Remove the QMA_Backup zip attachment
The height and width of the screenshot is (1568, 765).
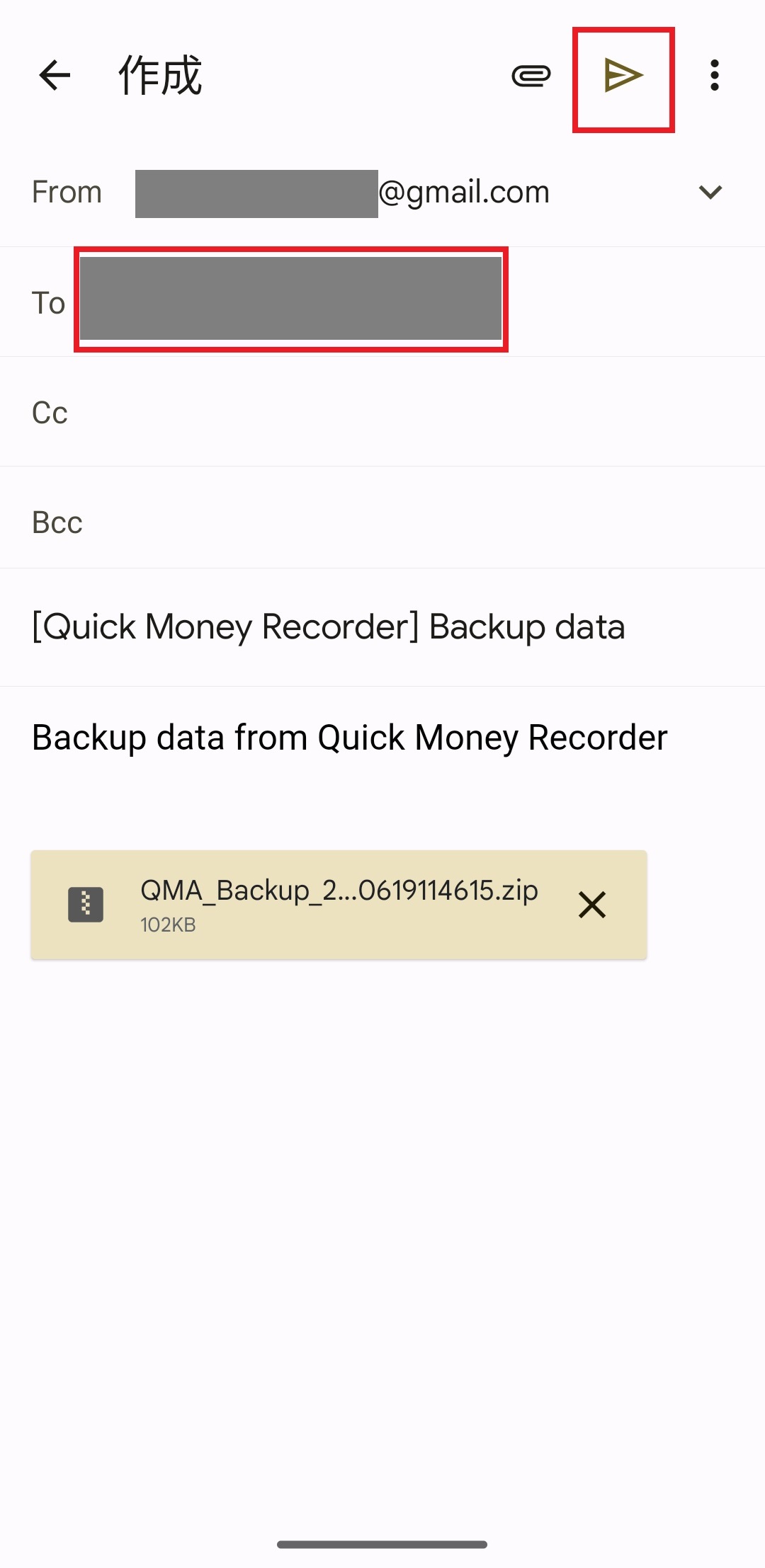point(591,905)
